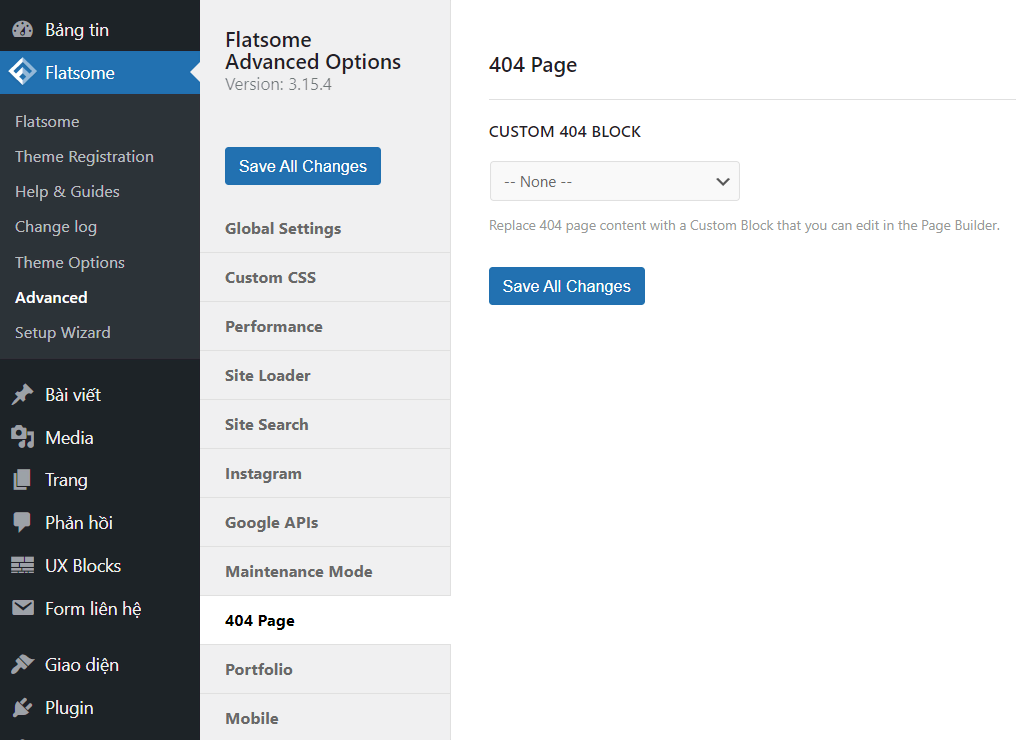Click Save All Changes below the 404 block
The height and width of the screenshot is (740, 1016).
pos(566,286)
